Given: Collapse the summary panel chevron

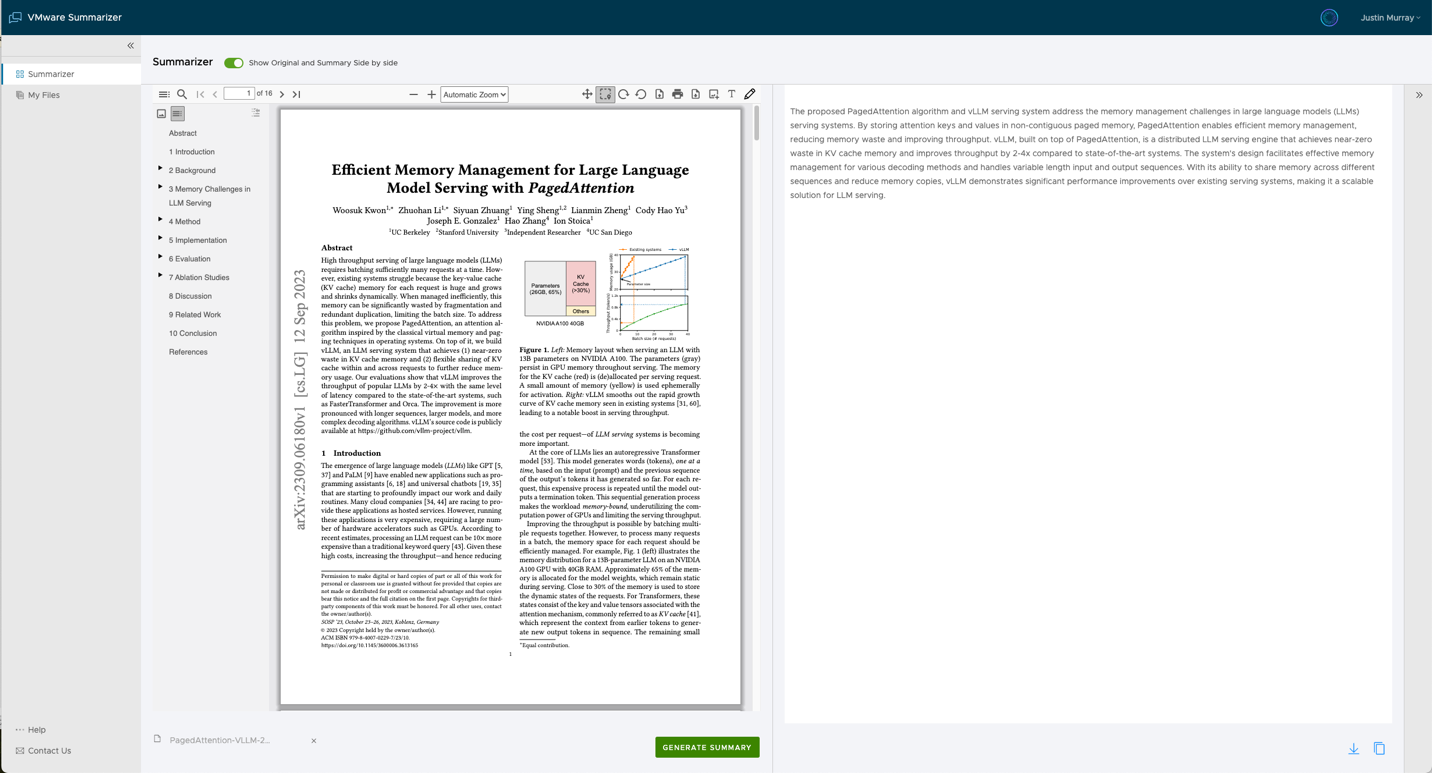Looking at the screenshot, I should [x=1418, y=94].
